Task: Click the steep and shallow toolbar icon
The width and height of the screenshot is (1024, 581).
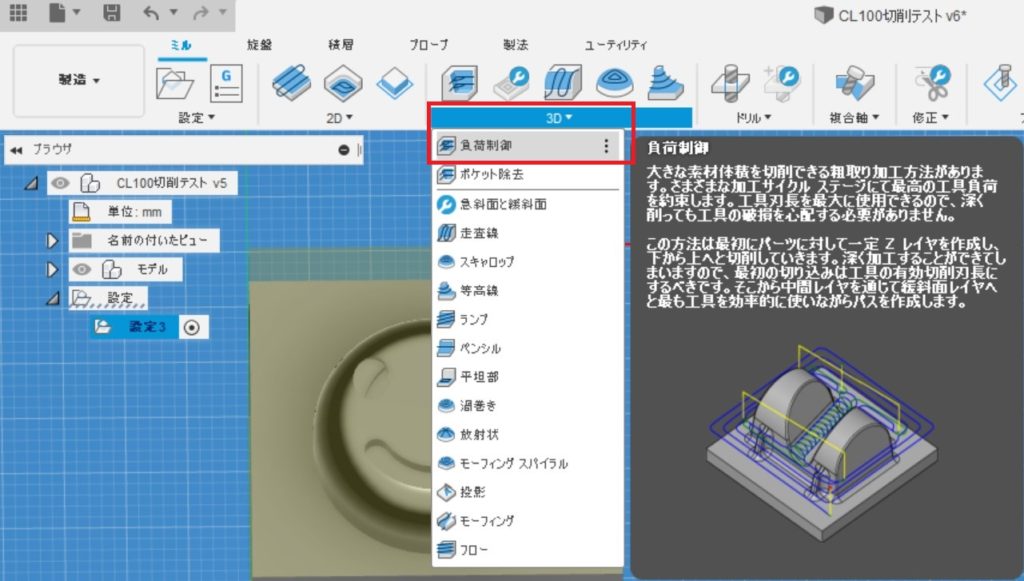Action: coord(511,83)
